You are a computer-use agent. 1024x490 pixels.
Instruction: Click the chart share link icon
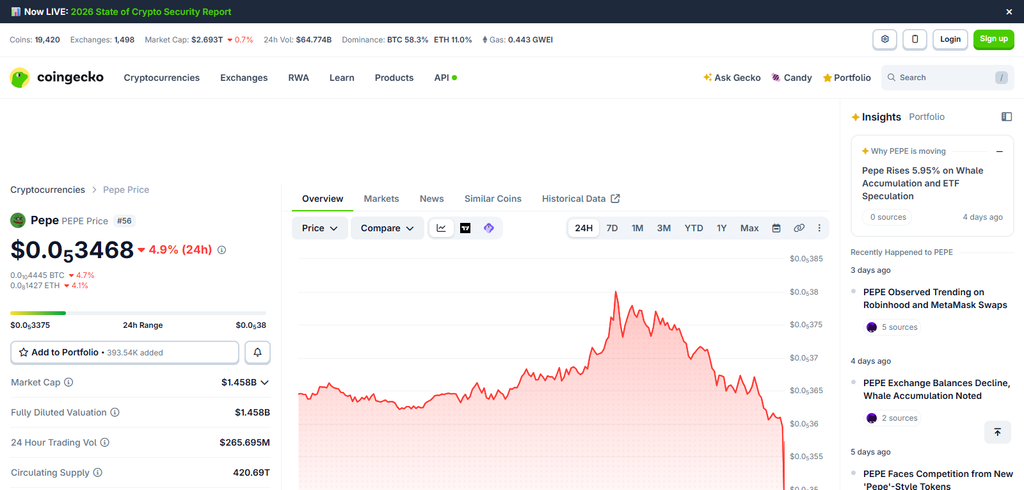[799, 228]
